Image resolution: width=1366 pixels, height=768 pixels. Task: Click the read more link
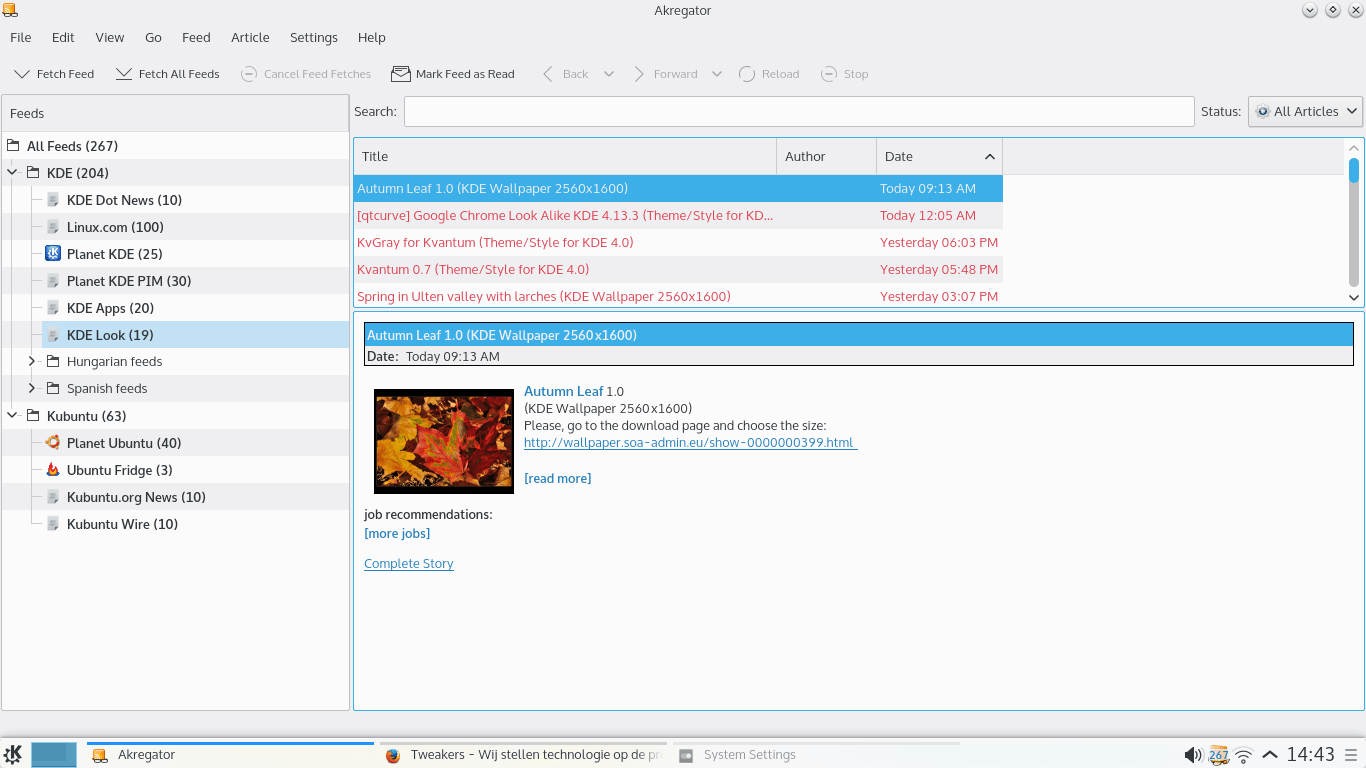pyautogui.click(x=557, y=479)
